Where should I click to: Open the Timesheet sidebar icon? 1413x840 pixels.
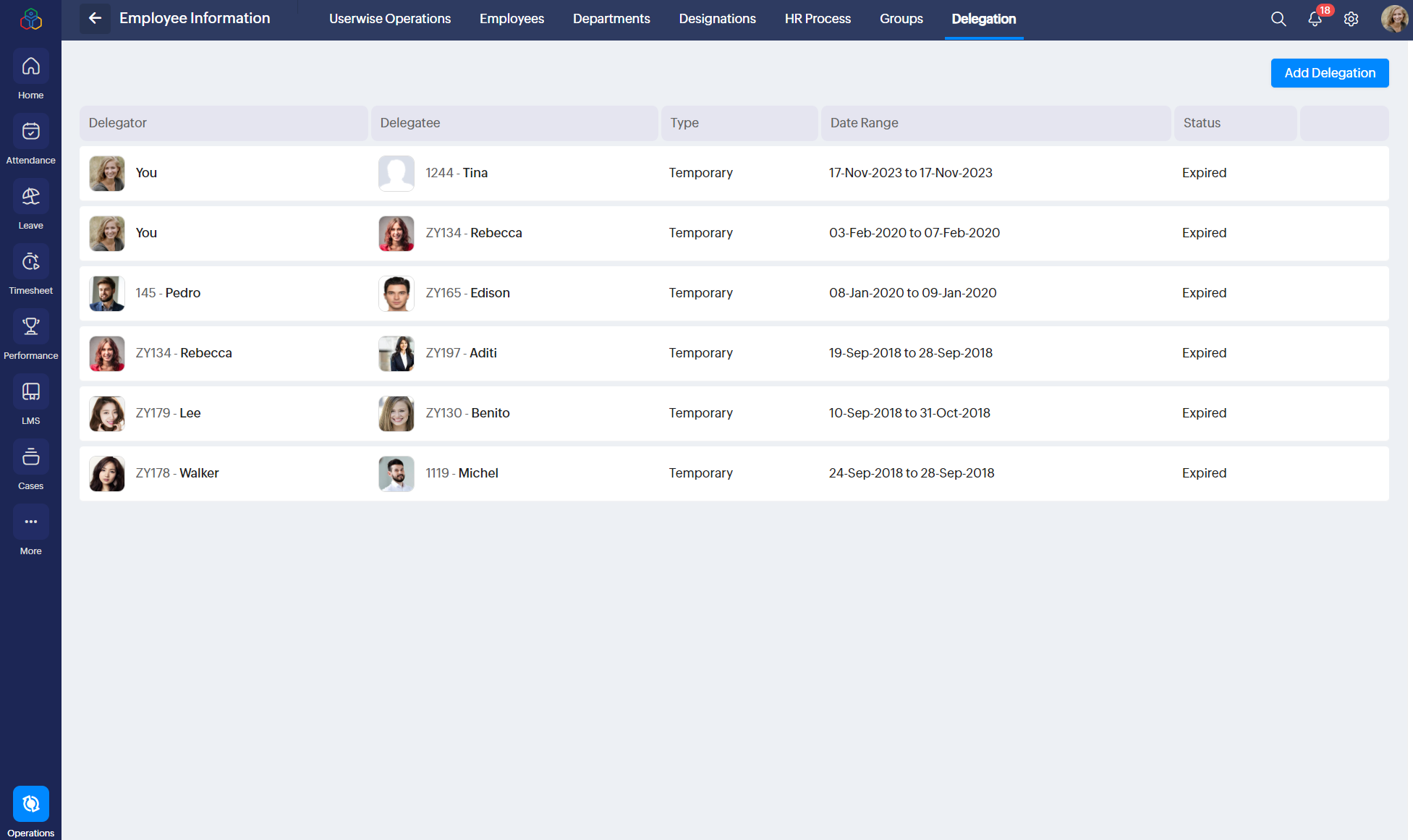pyautogui.click(x=30, y=262)
